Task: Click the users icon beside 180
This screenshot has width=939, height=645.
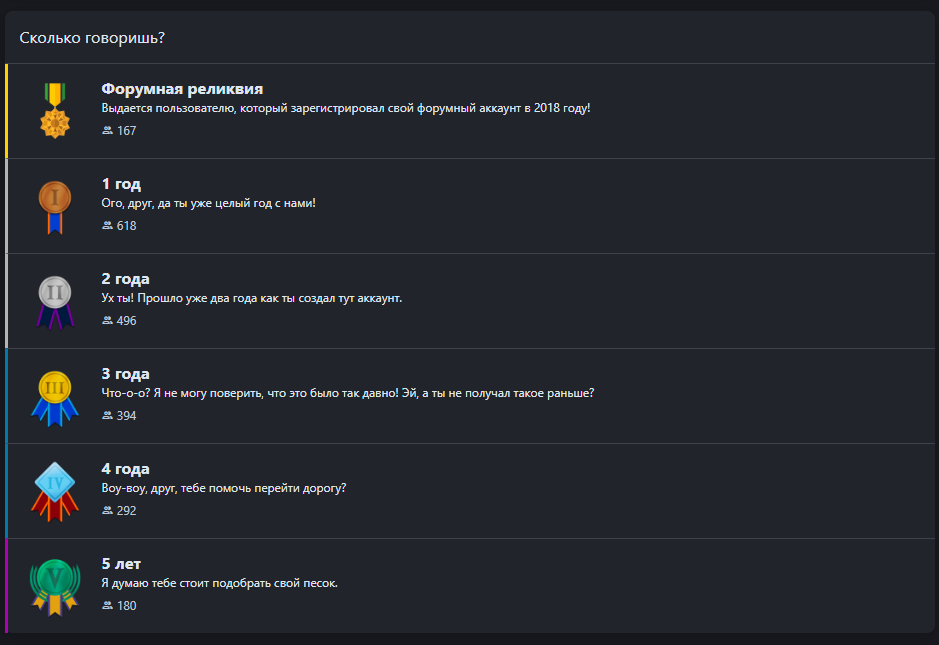Action: 108,606
